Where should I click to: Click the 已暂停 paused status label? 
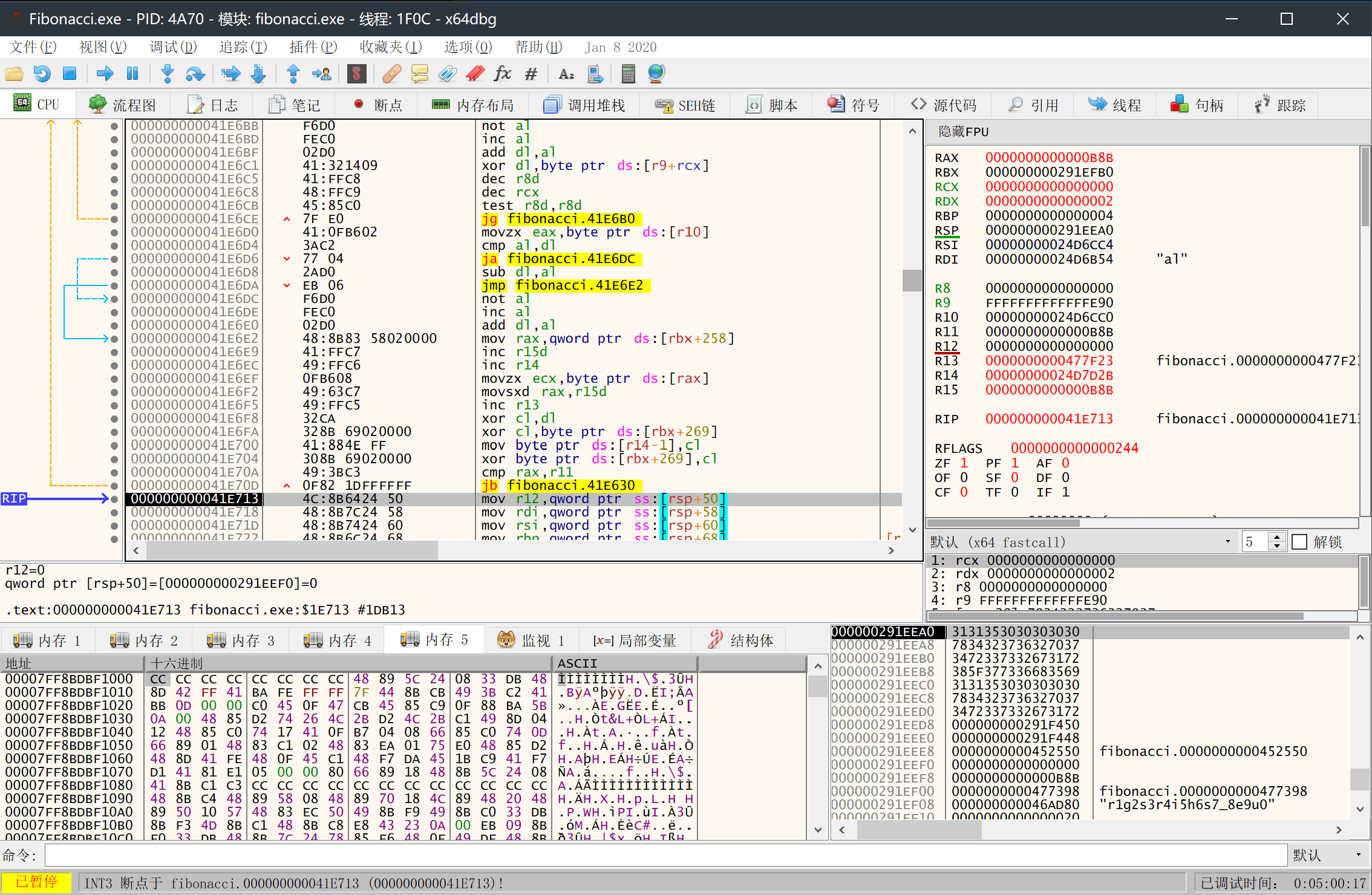coord(36,882)
